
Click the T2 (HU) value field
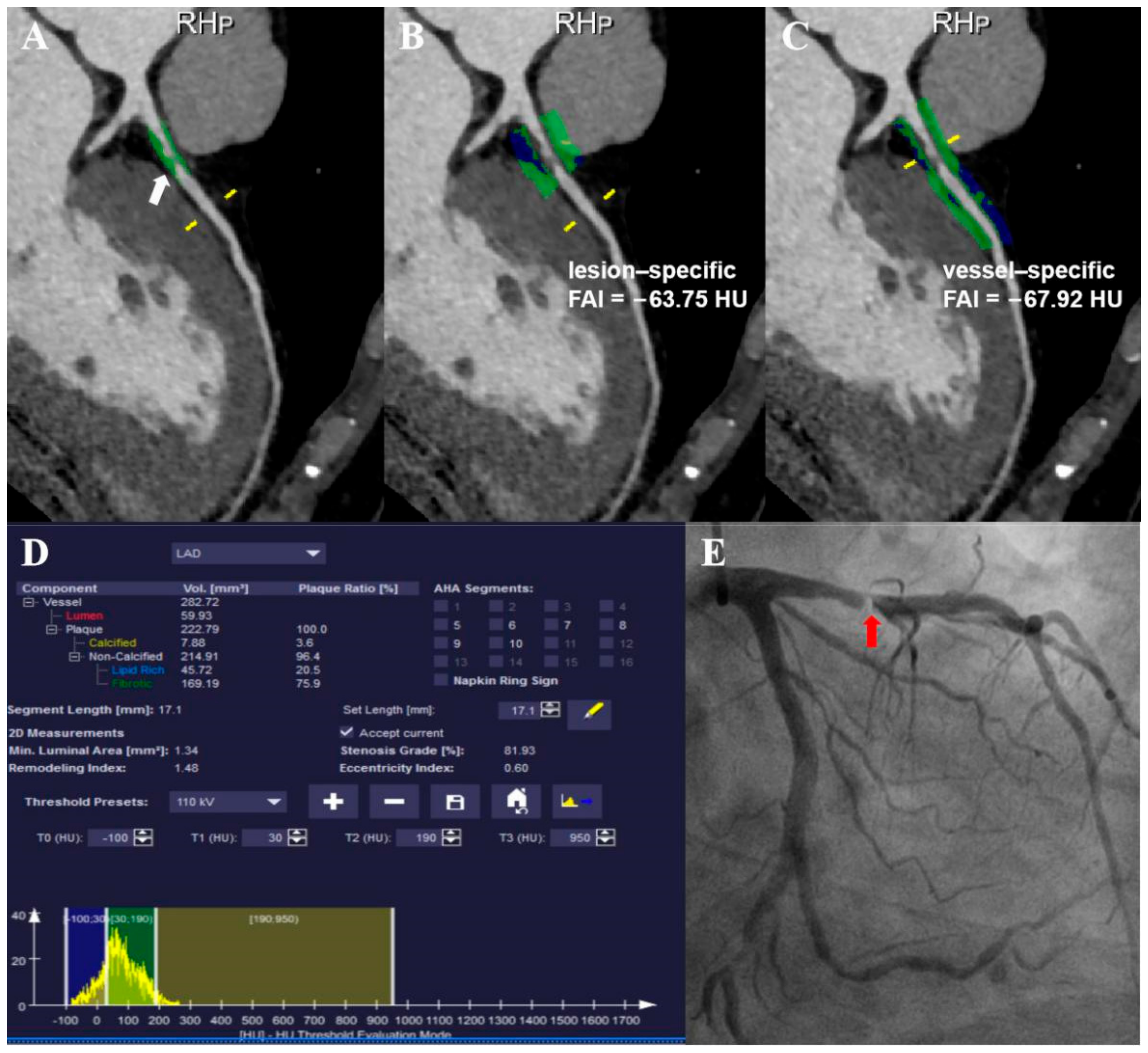(418, 838)
